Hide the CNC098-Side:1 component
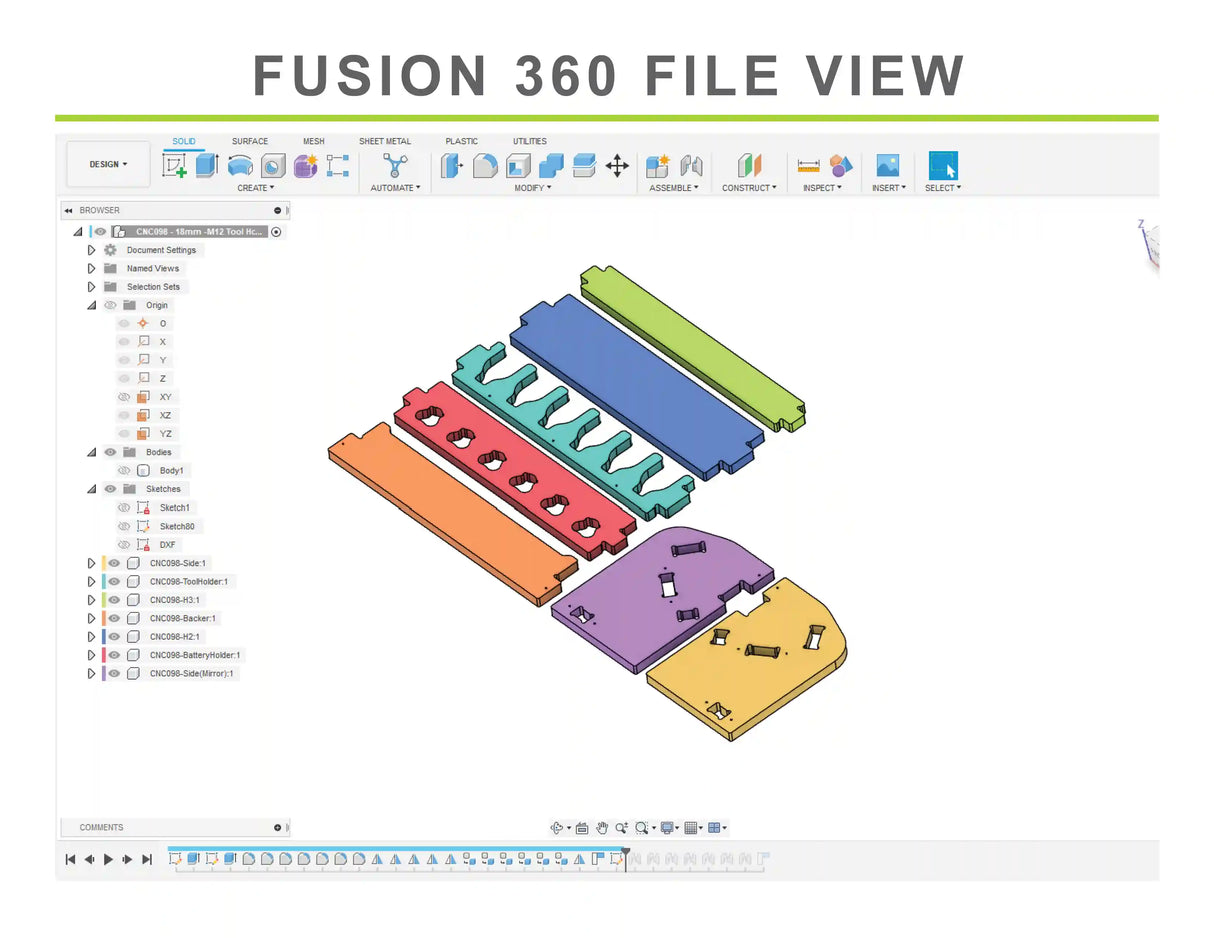This screenshot has height=938, width=1214. pos(114,563)
